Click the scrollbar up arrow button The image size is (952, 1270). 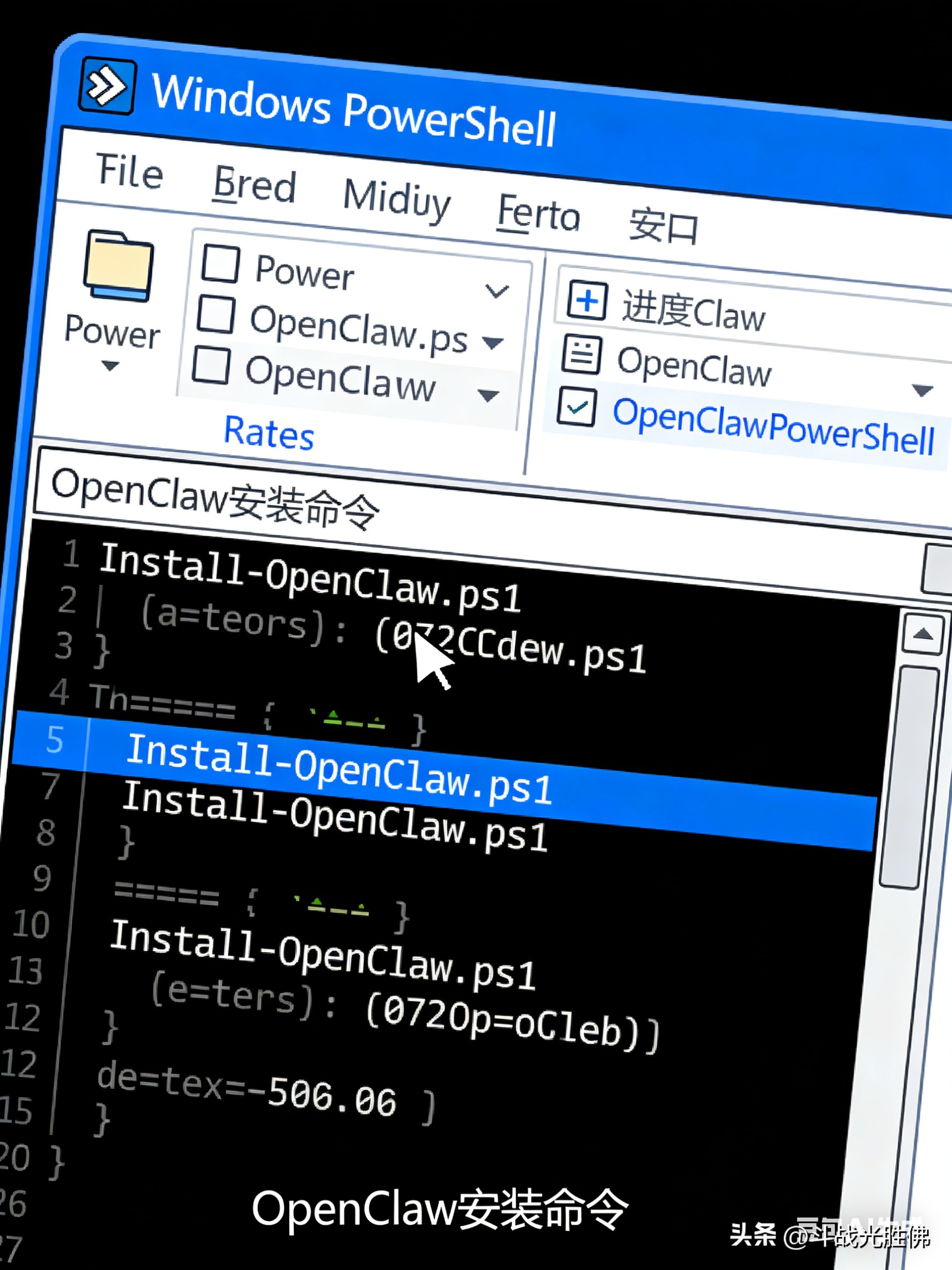(x=922, y=634)
